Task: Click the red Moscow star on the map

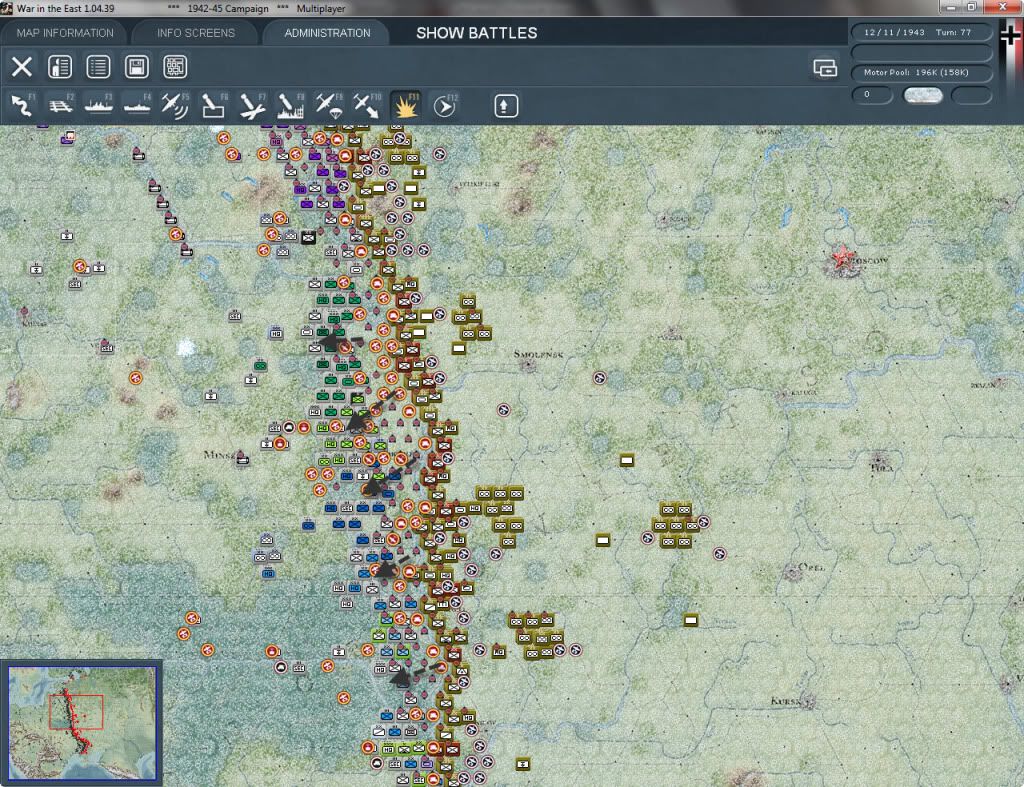Action: click(x=842, y=256)
